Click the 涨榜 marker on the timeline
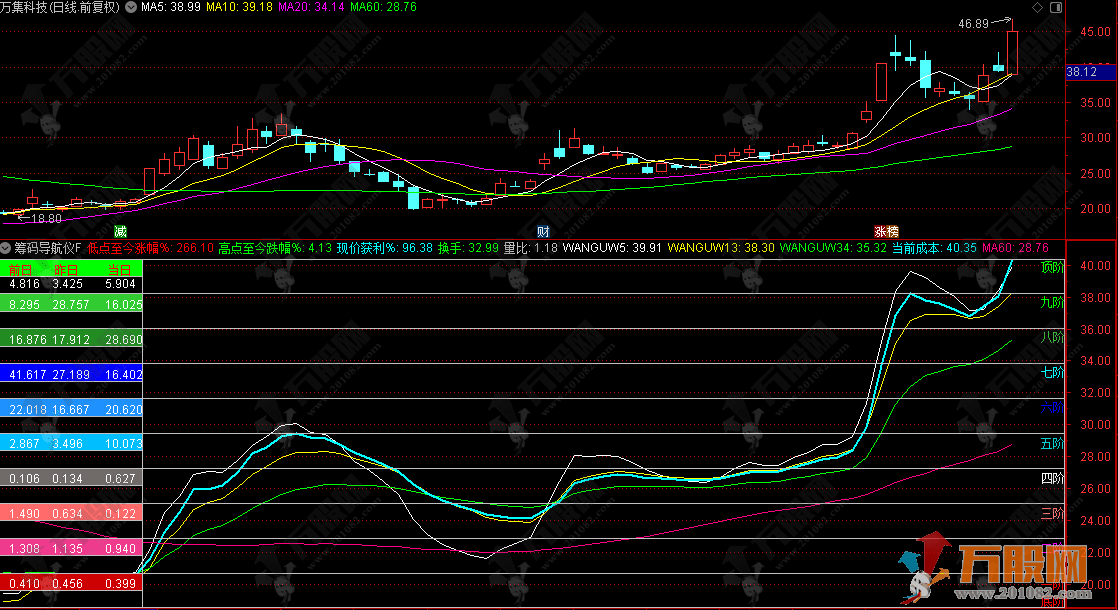Image resolution: width=1118 pixels, height=610 pixels. (886, 230)
